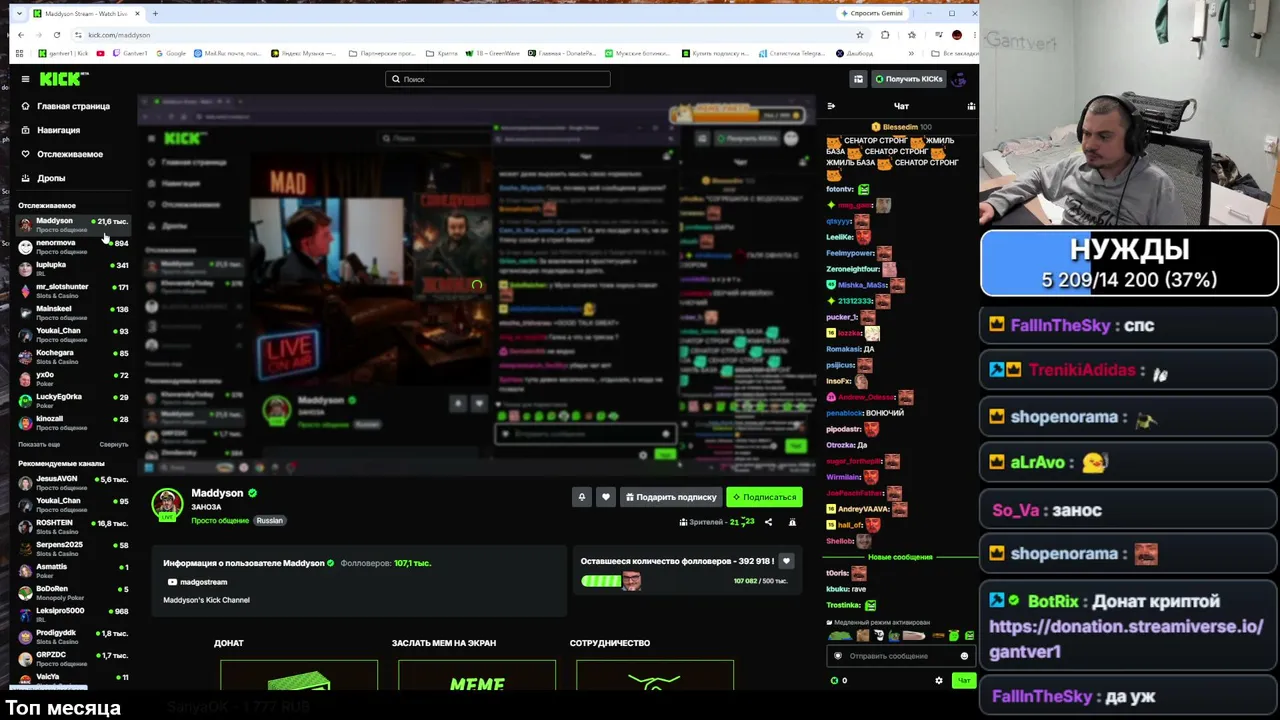1280x720 pixels.
Task: Click the Подарить подписку button
Action: tap(671, 497)
